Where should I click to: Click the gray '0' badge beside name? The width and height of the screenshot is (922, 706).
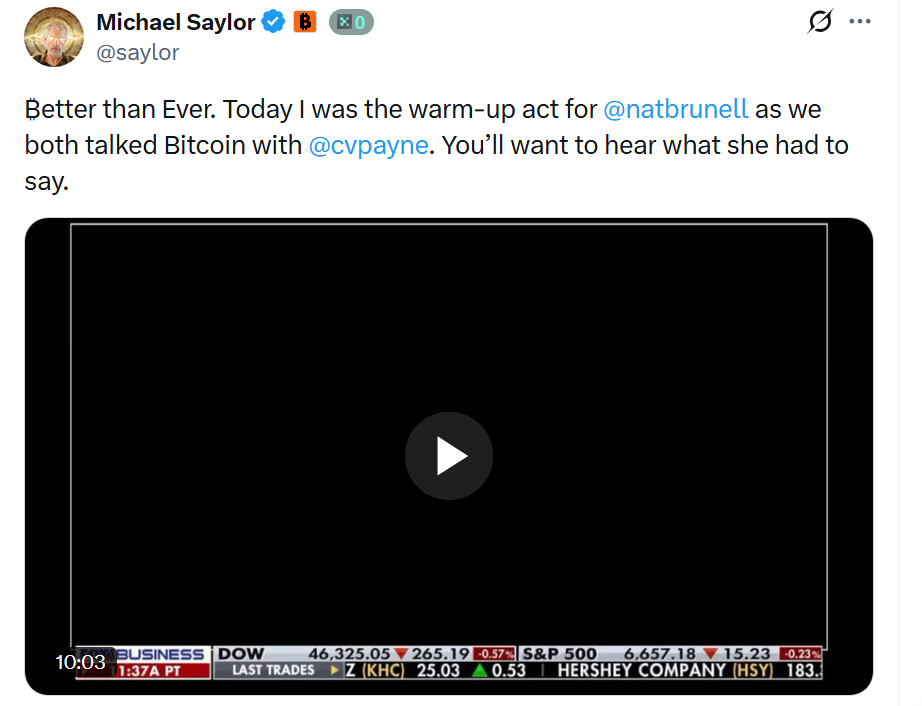coord(351,22)
